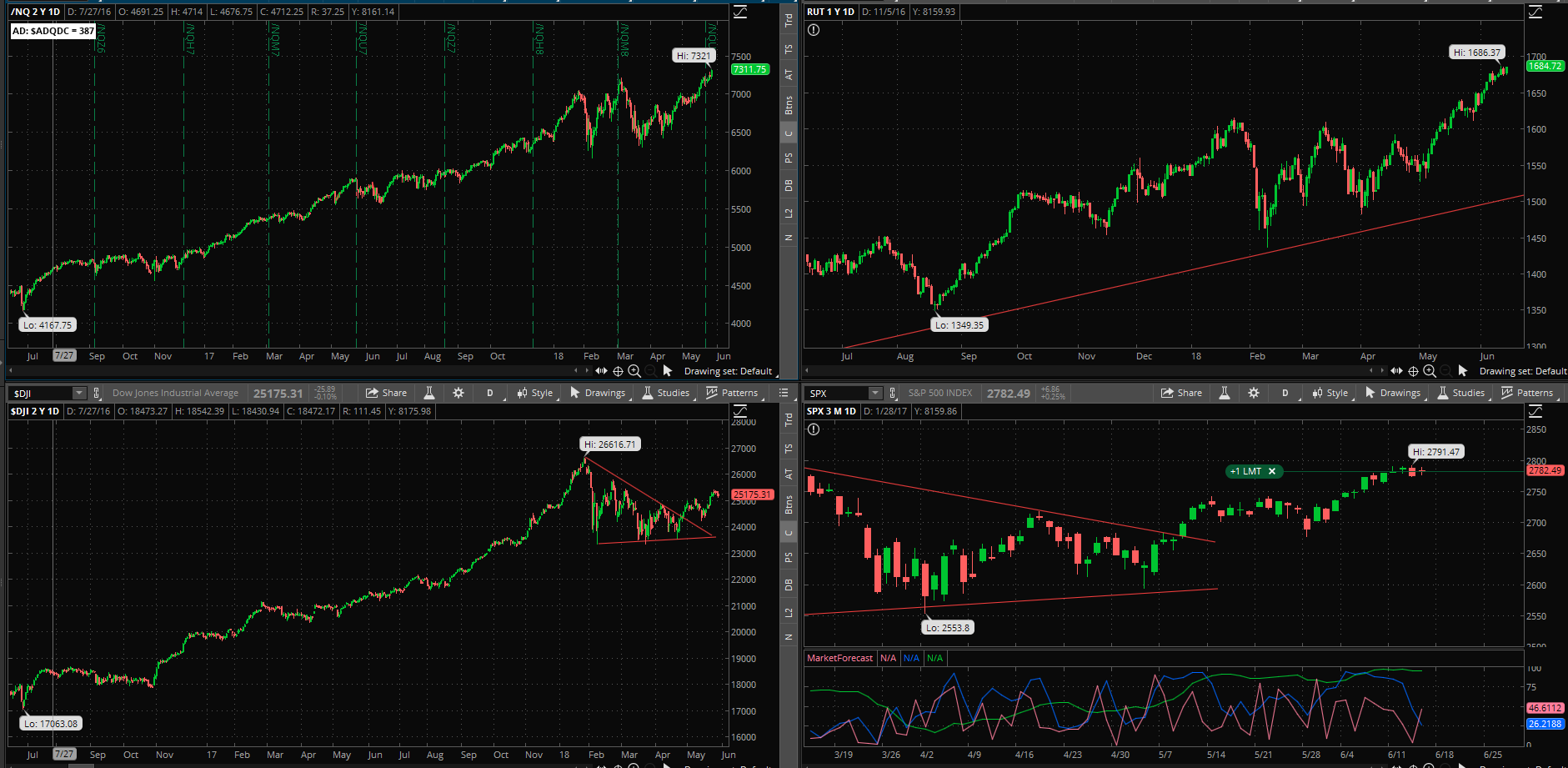Screen dimensions: 1568x768
Task: Open Drawing set: Default under RUT chart
Action: (x=1523, y=371)
